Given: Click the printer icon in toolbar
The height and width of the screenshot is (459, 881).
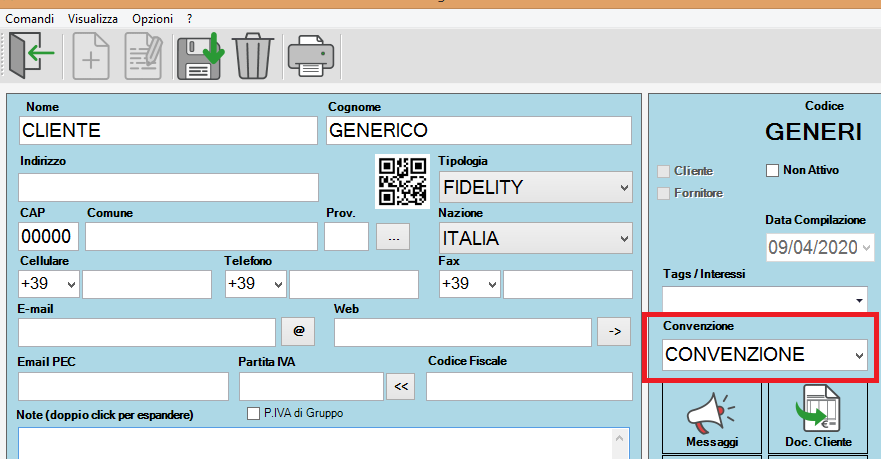Looking at the screenshot, I should pos(310,56).
